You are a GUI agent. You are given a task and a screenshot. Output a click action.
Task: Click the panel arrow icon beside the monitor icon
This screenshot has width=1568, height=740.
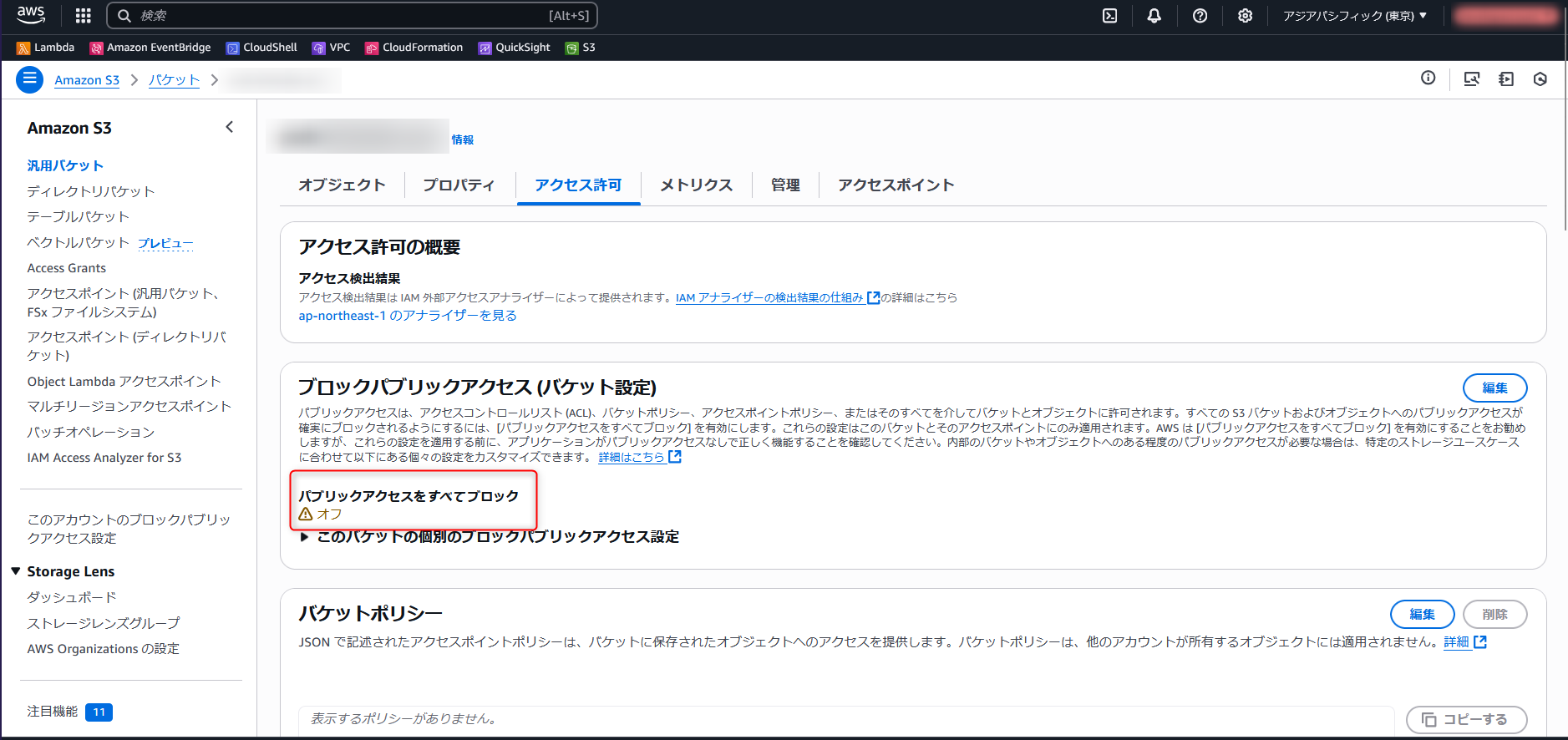tap(1505, 79)
